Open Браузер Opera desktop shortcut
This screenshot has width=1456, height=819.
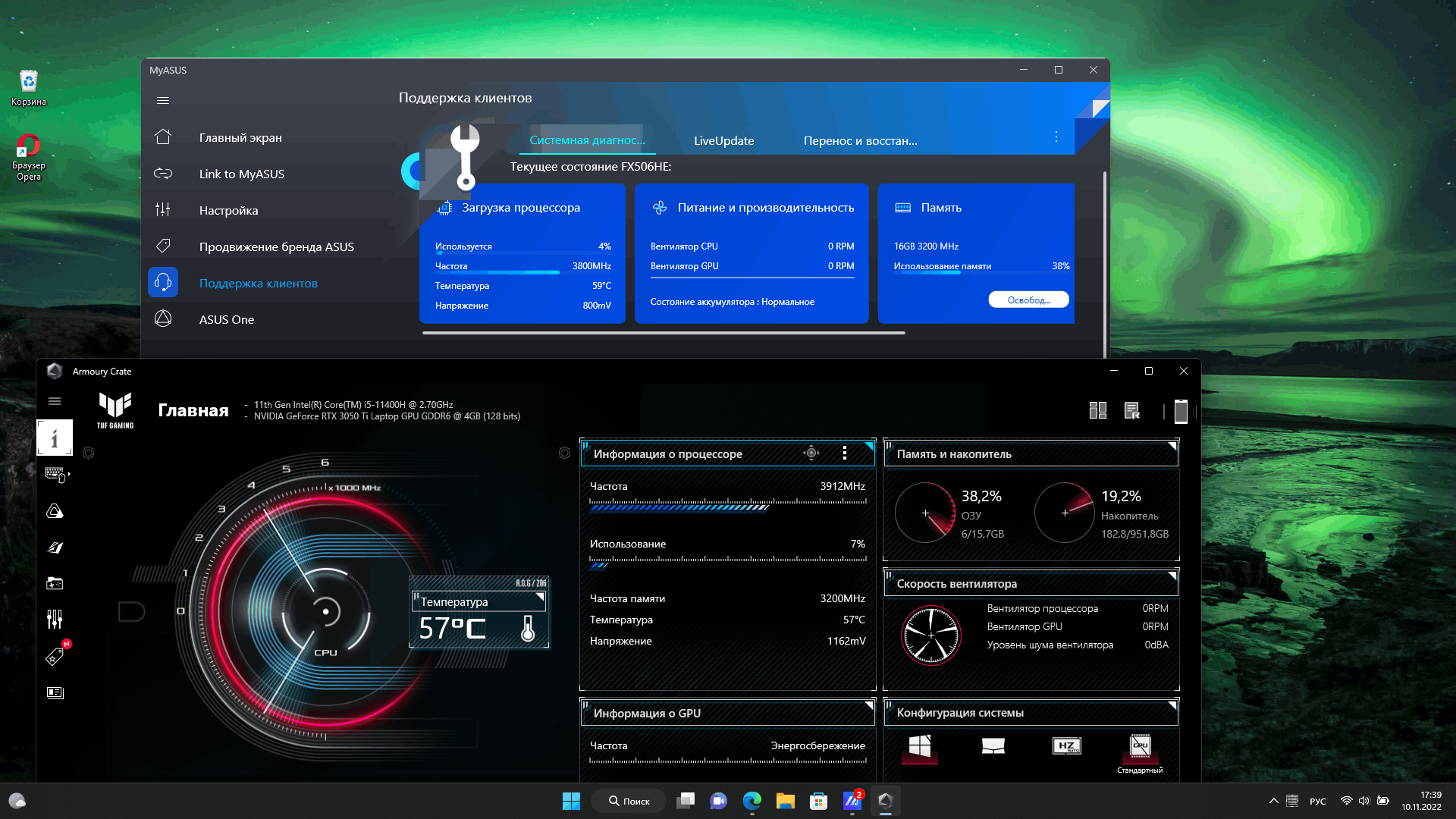click(x=29, y=157)
